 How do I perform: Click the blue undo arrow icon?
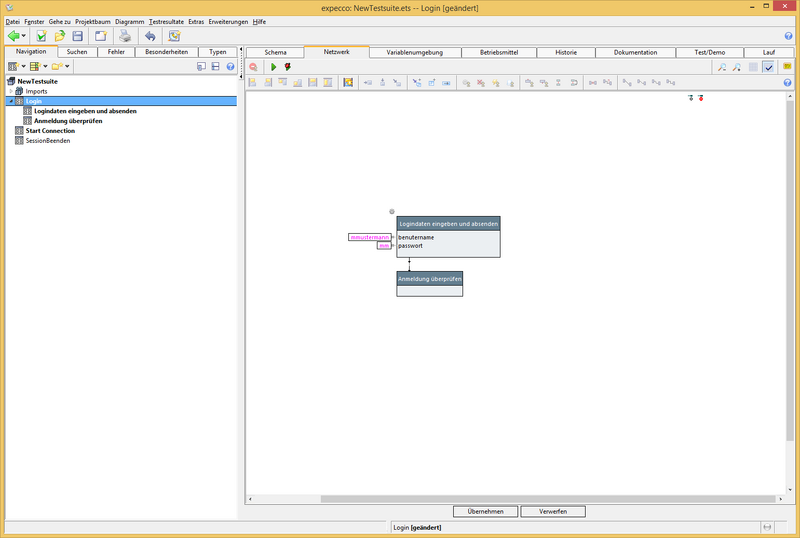click(x=150, y=36)
